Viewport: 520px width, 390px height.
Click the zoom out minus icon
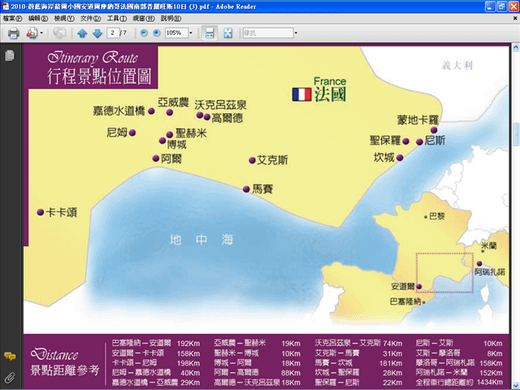tap(144, 33)
